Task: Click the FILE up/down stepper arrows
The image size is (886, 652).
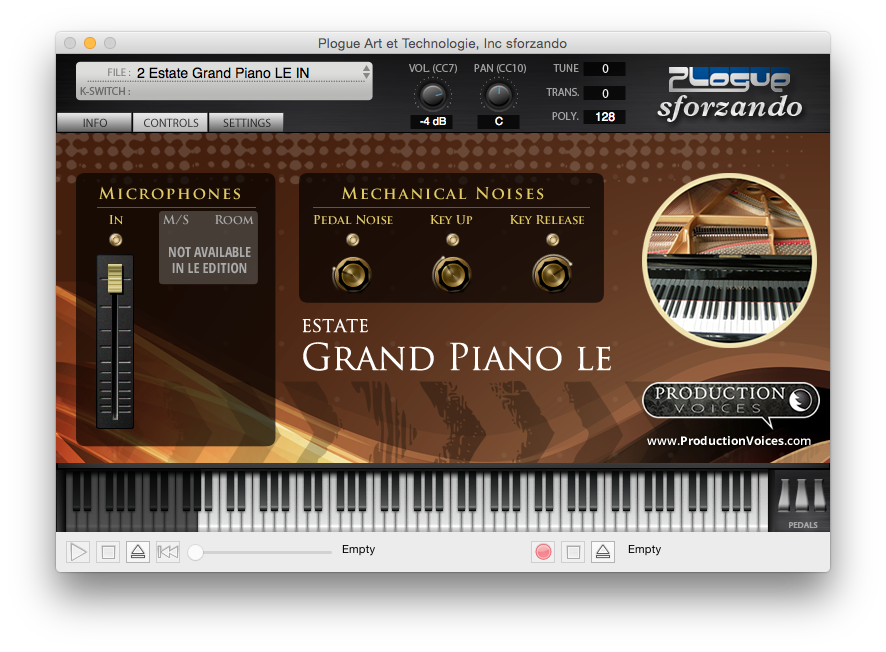Action: 367,72
